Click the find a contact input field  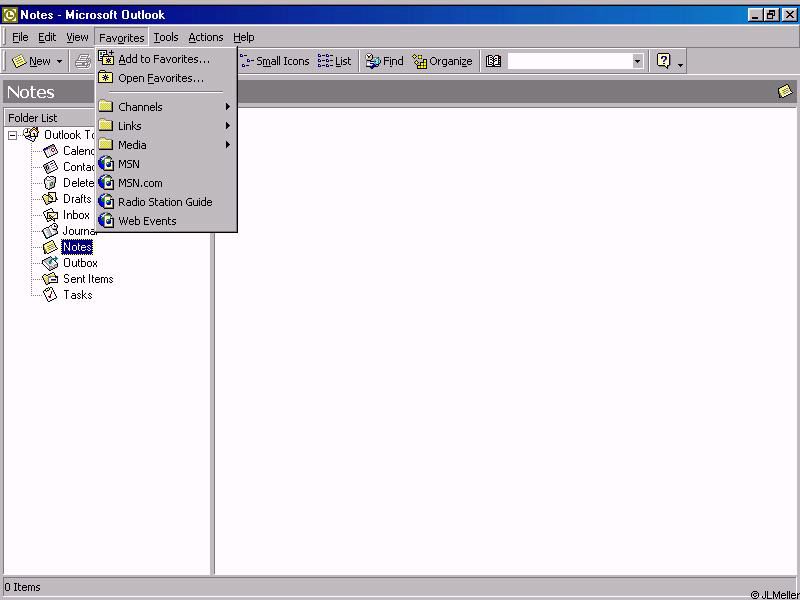[x=568, y=61]
